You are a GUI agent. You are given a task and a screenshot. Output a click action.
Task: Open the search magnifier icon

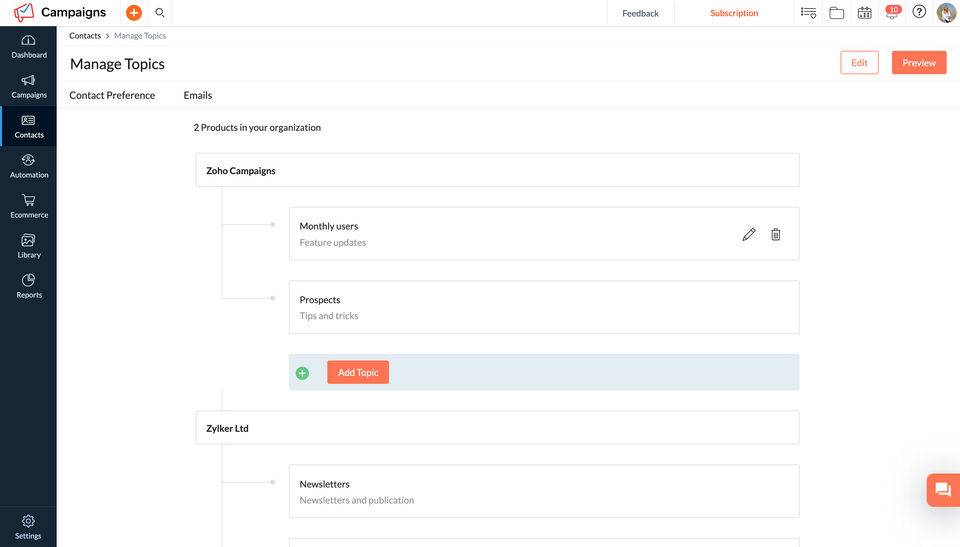(x=160, y=13)
